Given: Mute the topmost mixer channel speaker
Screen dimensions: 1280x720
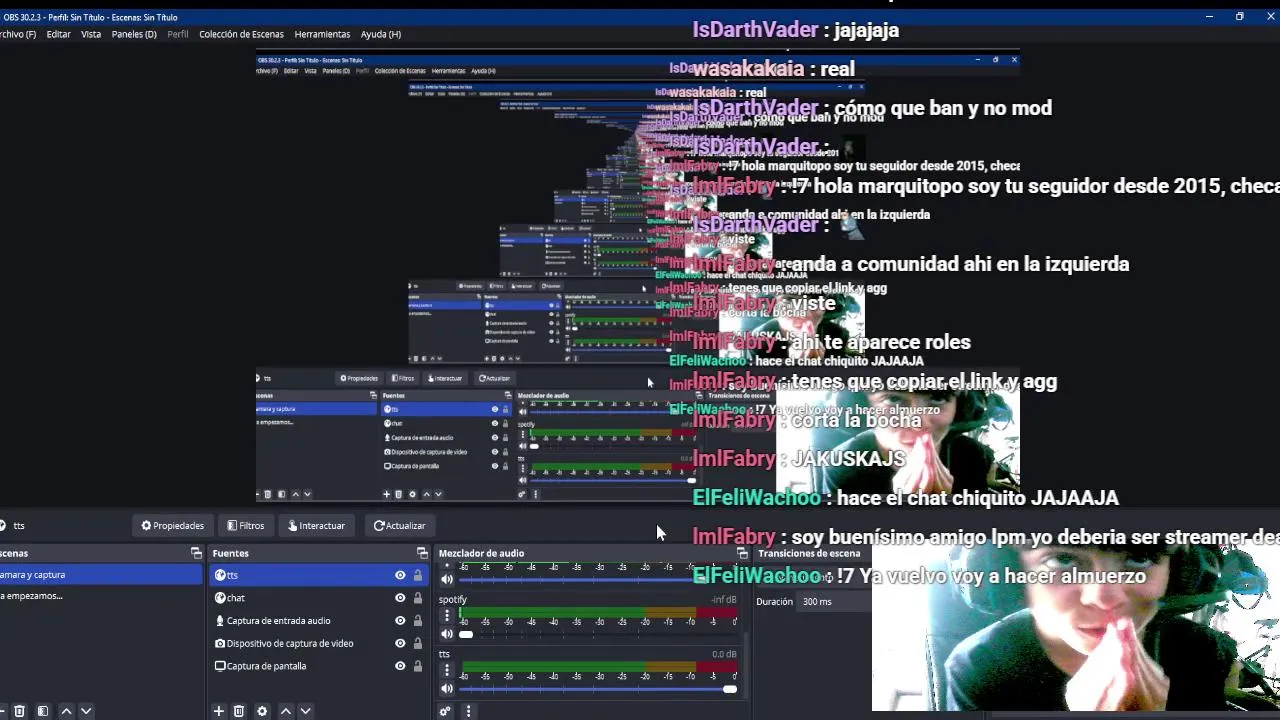Looking at the screenshot, I should pos(447,579).
